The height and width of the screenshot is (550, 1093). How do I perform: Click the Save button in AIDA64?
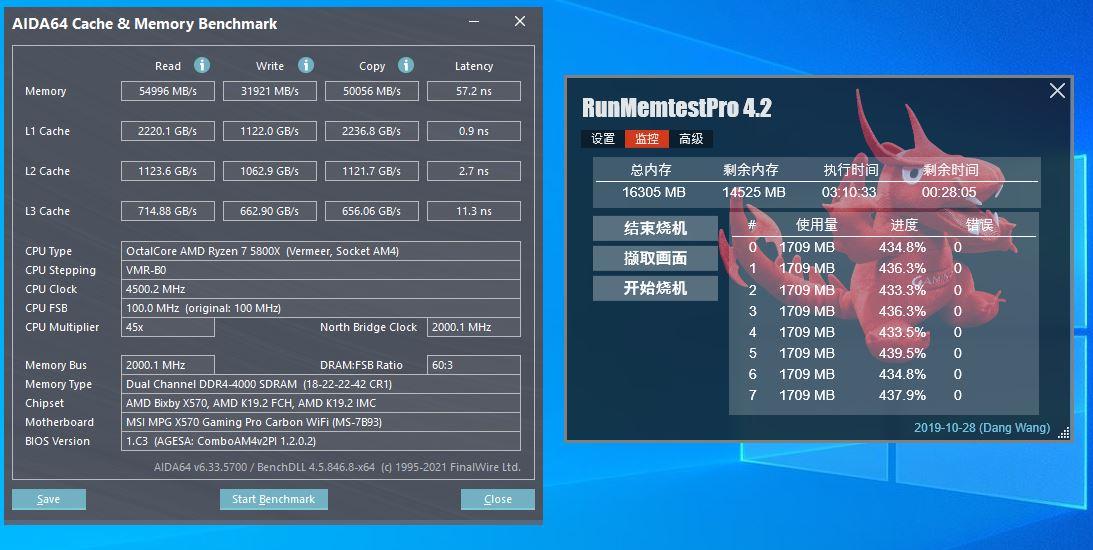click(49, 499)
